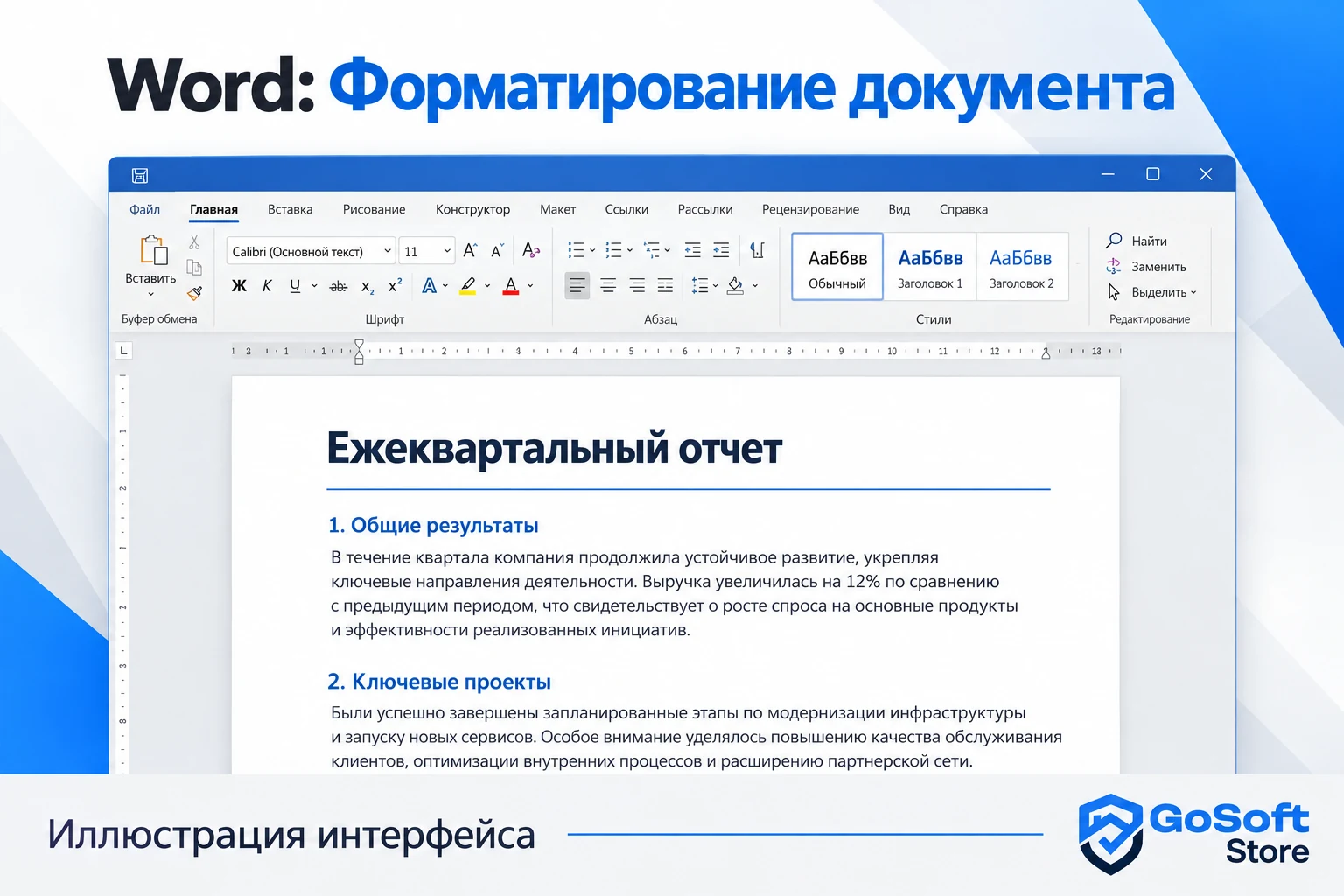
Task: Click the bulleted list icon
Action: [x=576, y=250]
